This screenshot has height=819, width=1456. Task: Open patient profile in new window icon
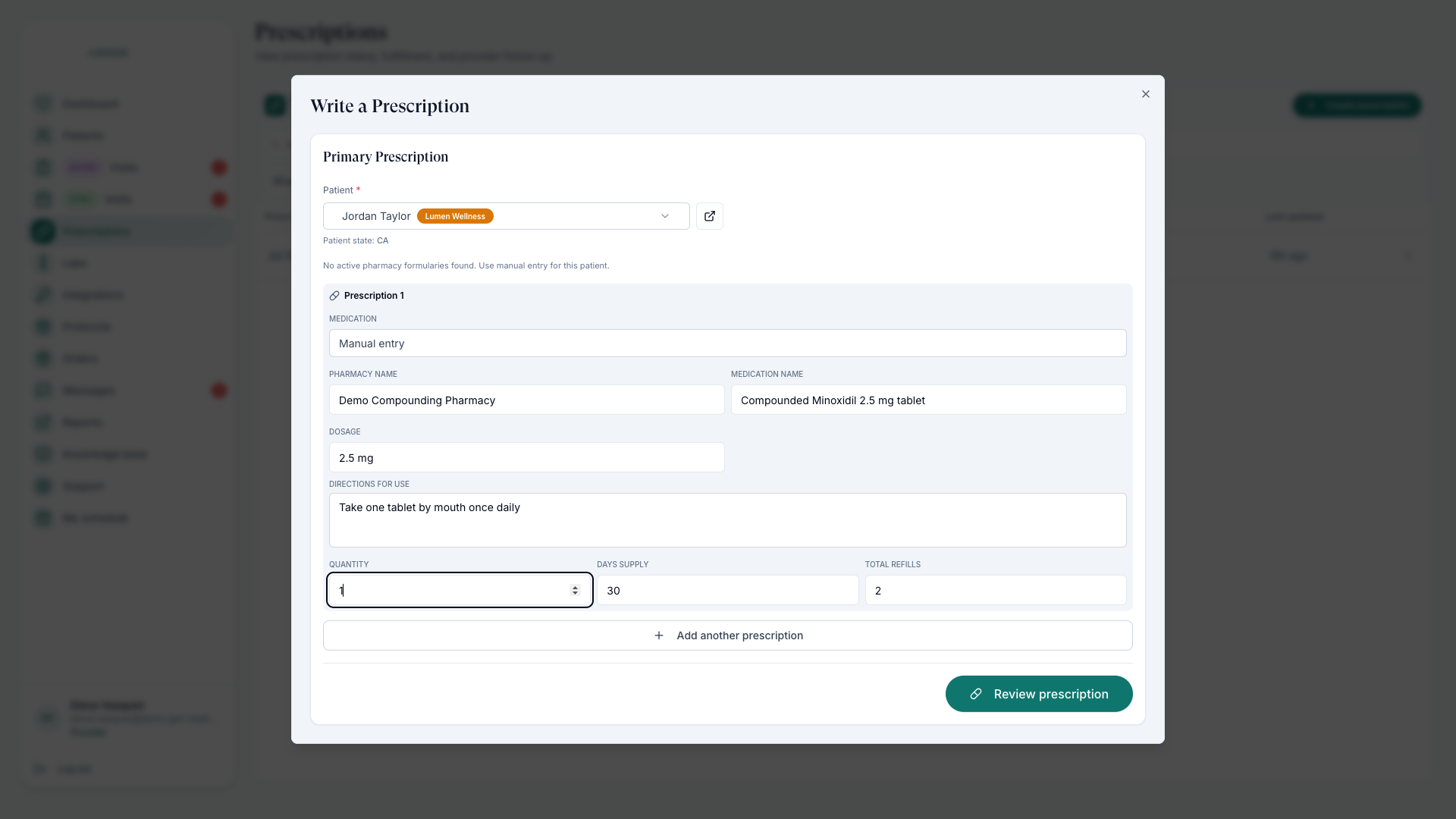click(x=709, y=216)
